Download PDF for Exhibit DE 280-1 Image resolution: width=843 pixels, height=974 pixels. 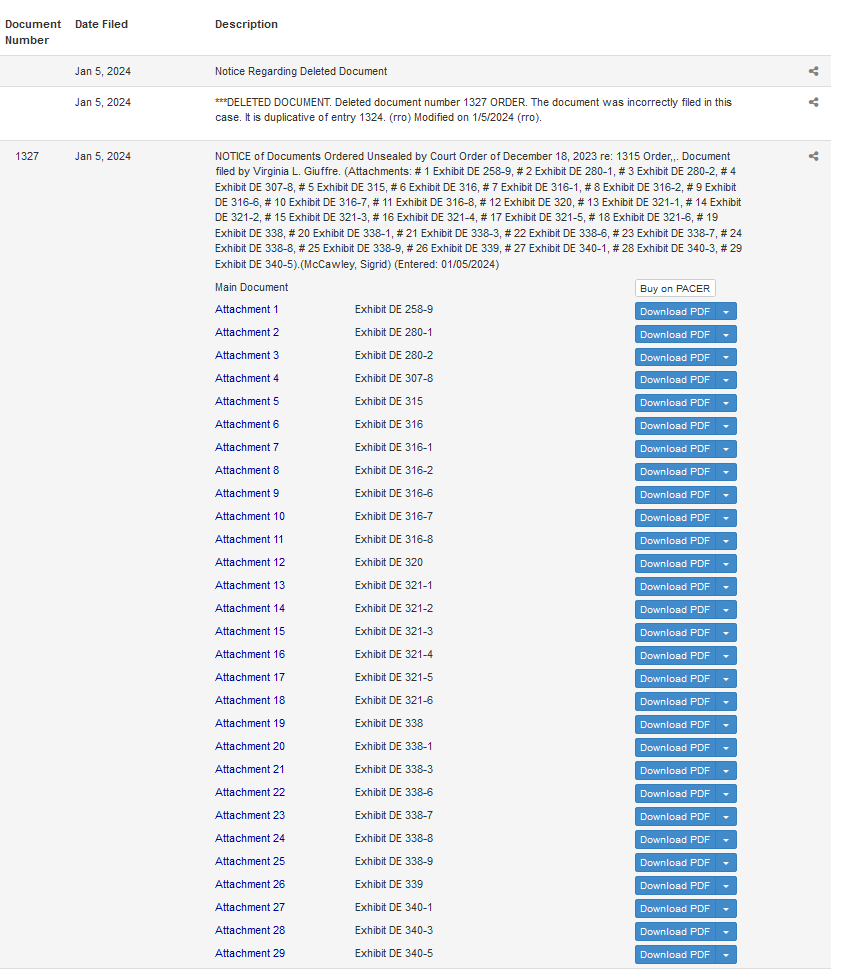675,335
